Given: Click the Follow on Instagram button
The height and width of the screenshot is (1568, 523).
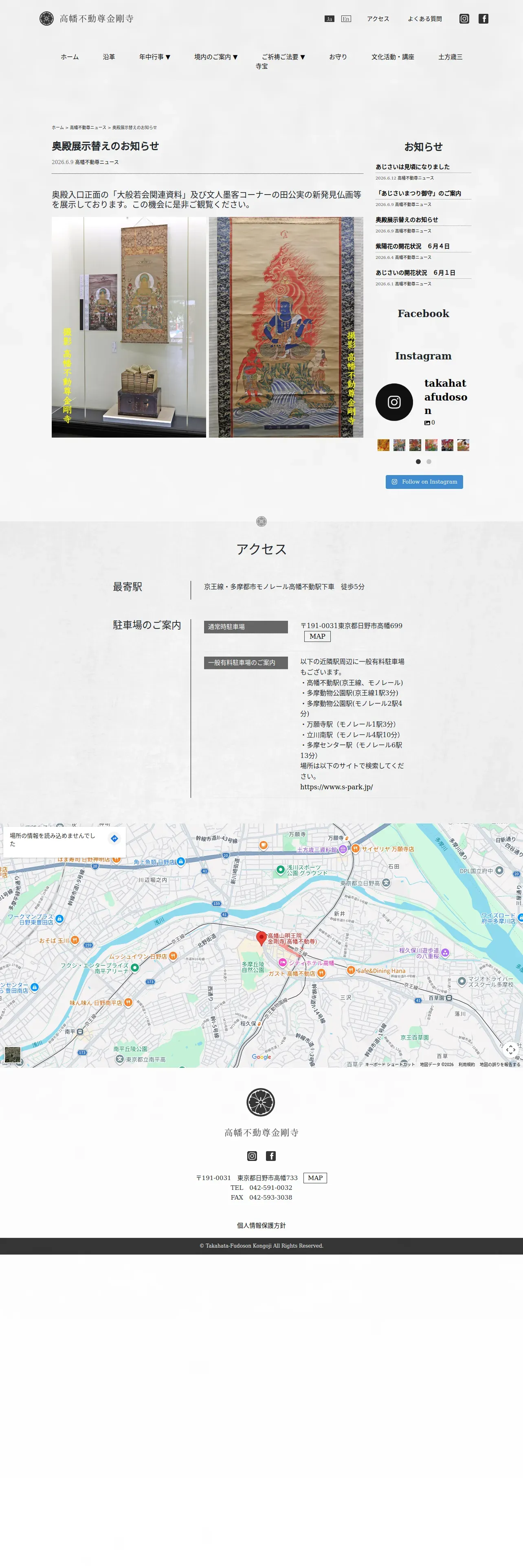Looking at the screenshot, I should [x=424, y=482].
